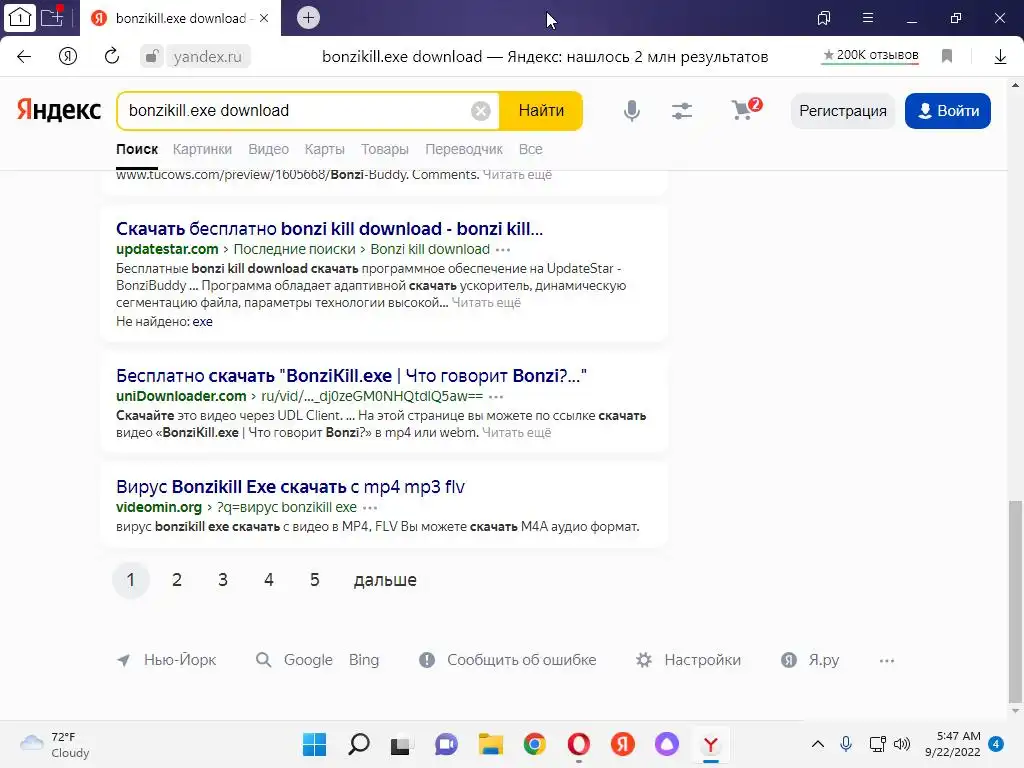The height and width of the screenshot is (768, 1024).
Task: Open the taskbar weather widget
Action: coord(55,744)
